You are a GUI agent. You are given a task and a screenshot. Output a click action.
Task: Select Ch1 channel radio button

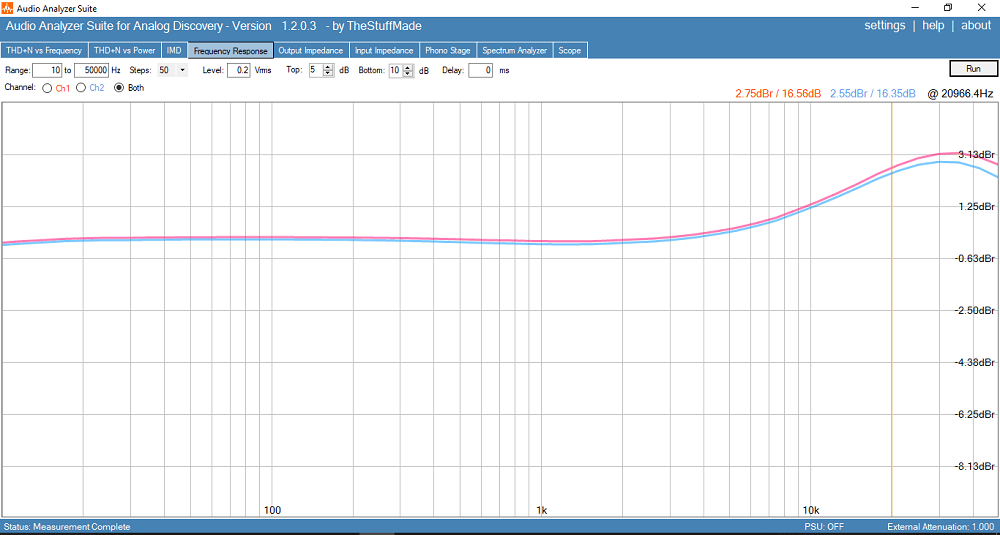[x=47, y=88]
